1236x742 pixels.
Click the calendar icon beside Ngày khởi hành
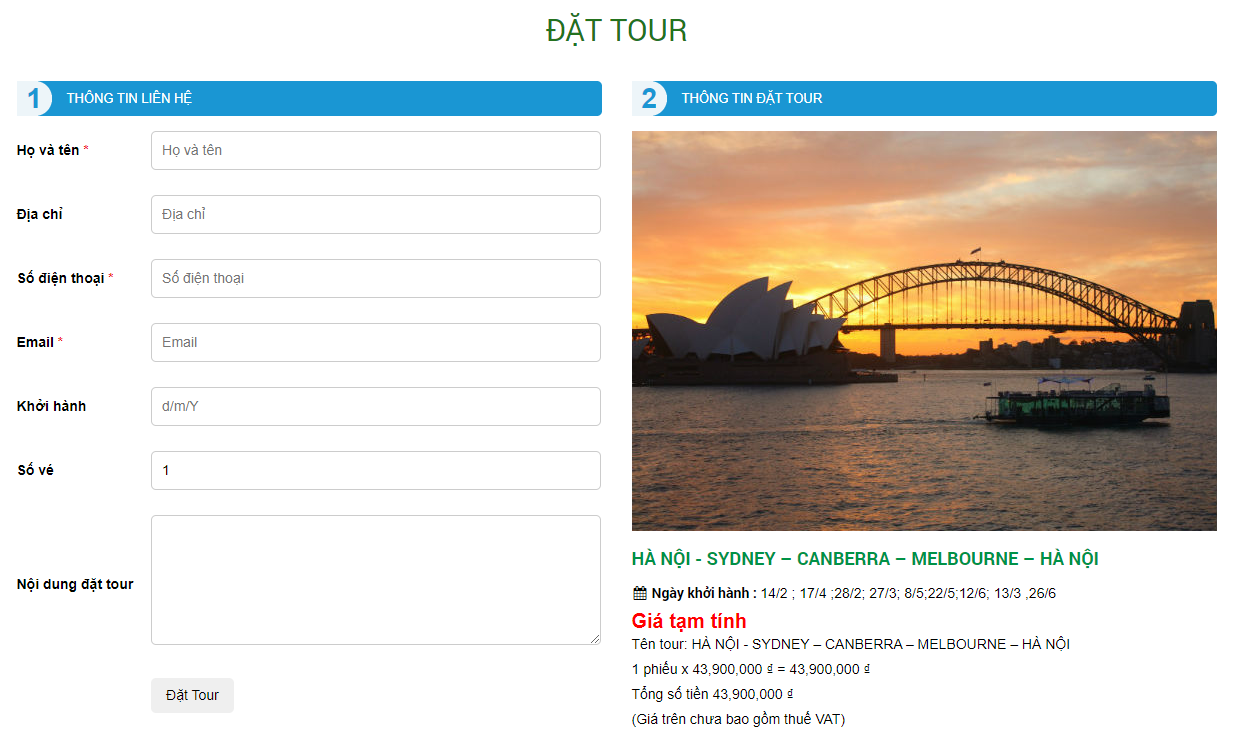[x=640, y=593]
